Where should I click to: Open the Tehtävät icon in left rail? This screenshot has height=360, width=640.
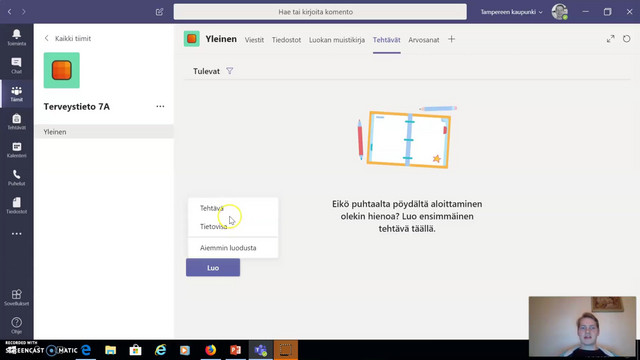(x=16, y=122)
